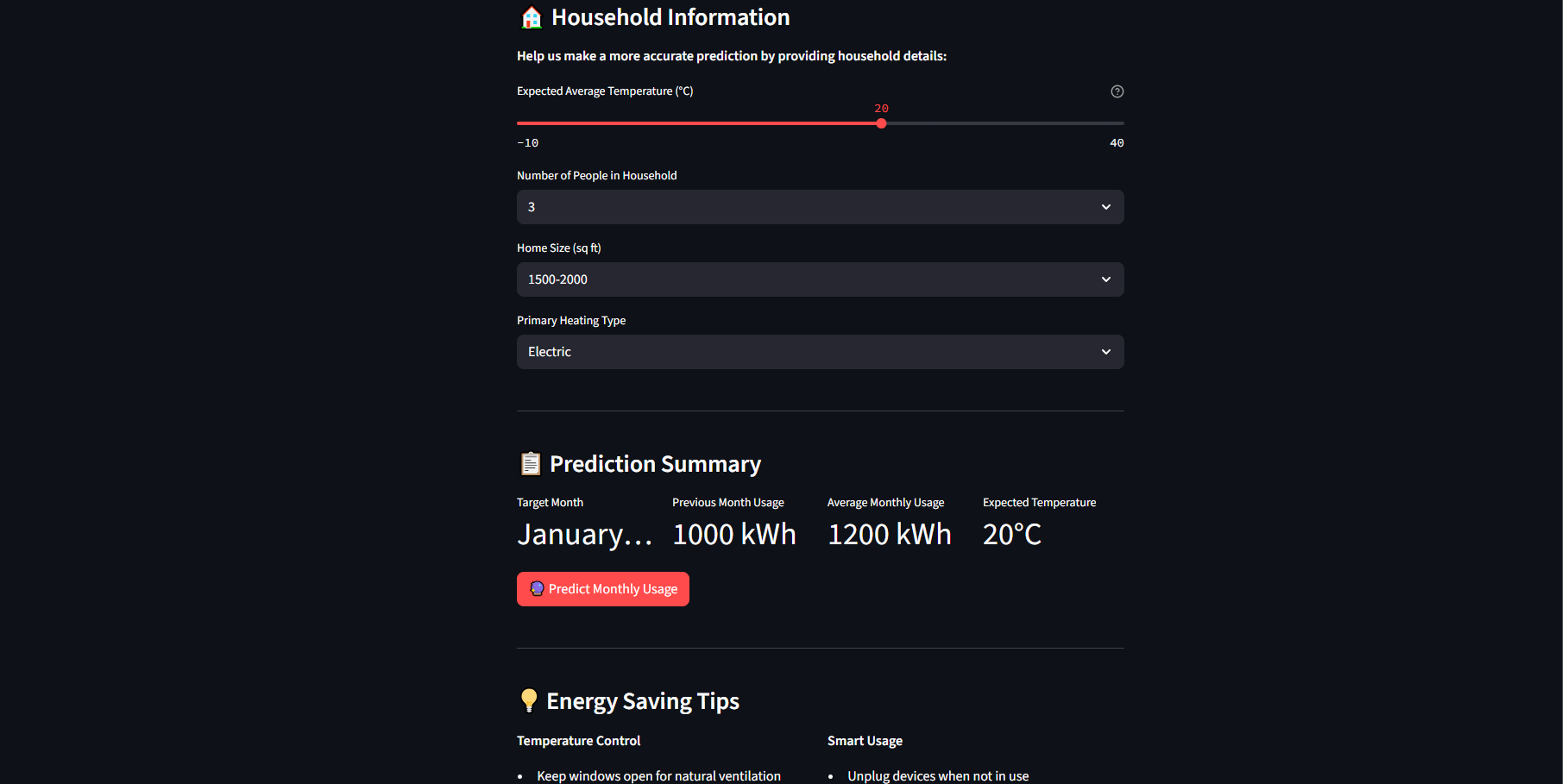This screenshot has width=1567, height=784.
Task: Click the Temperature Control subheading
Action: tap(578, 741)
